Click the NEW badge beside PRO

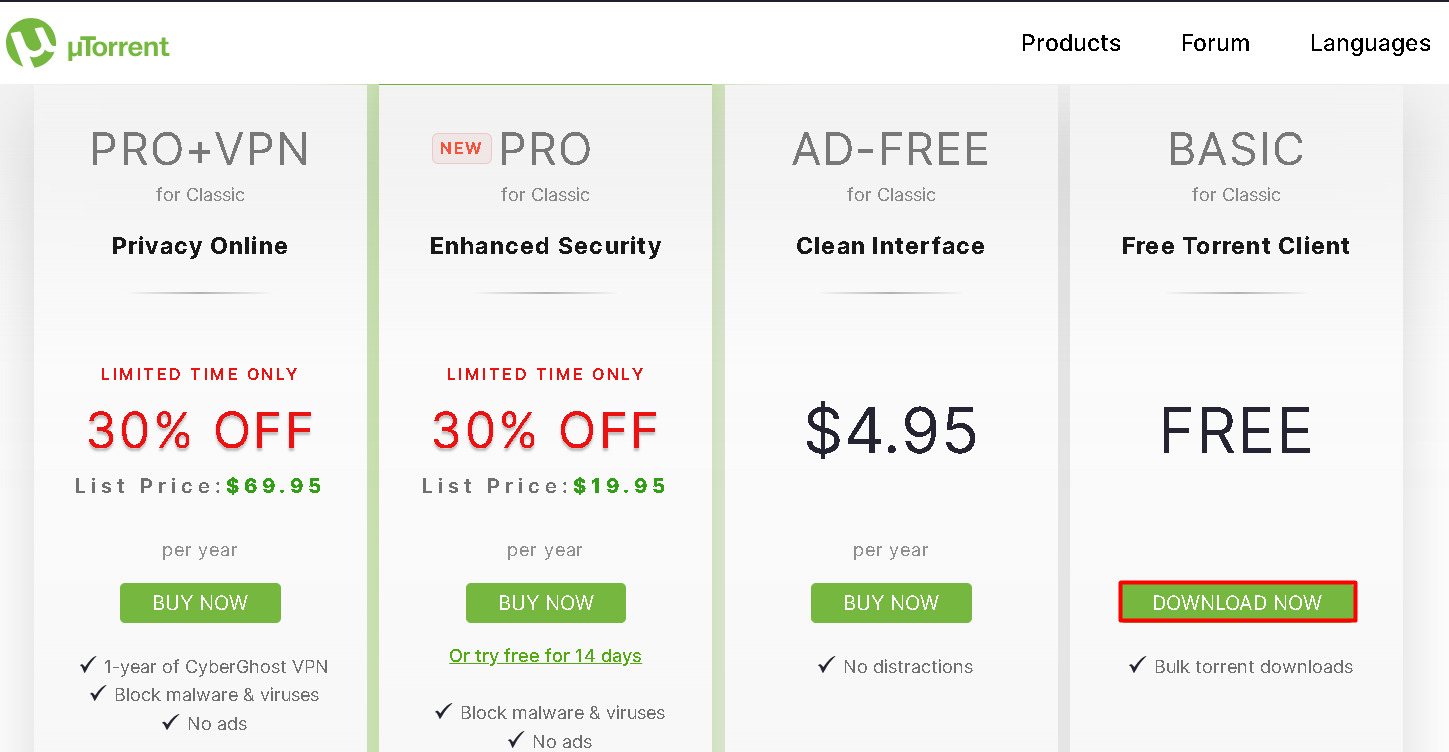(461, 148)
